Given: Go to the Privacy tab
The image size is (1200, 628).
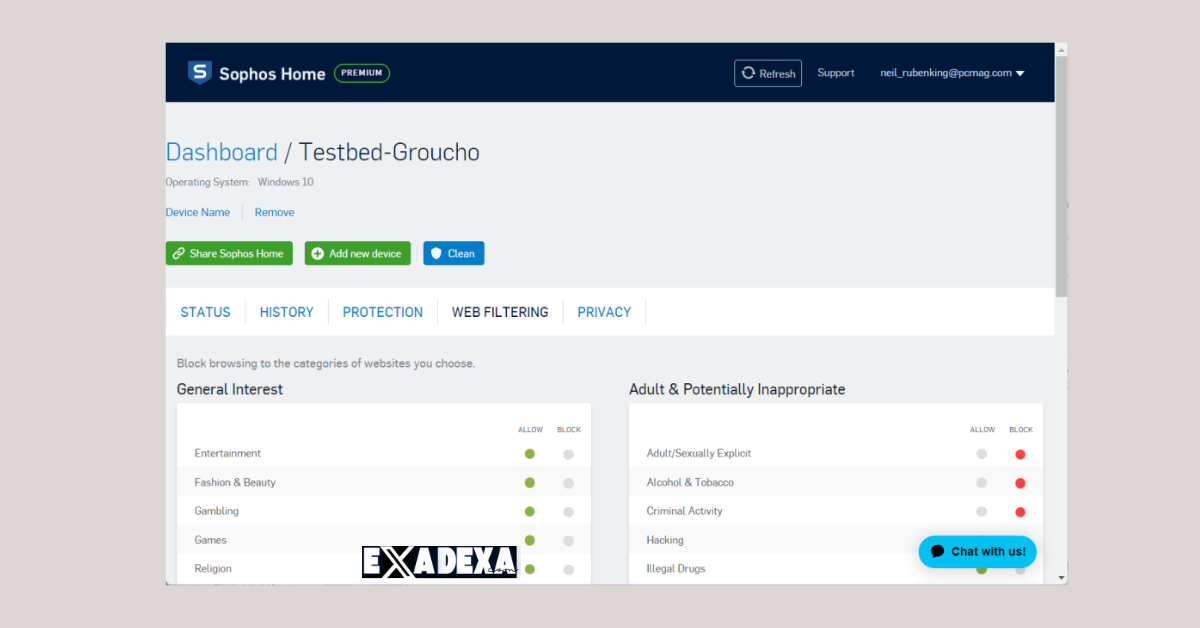Looking at the screenshot, I should tap(604, 312).
